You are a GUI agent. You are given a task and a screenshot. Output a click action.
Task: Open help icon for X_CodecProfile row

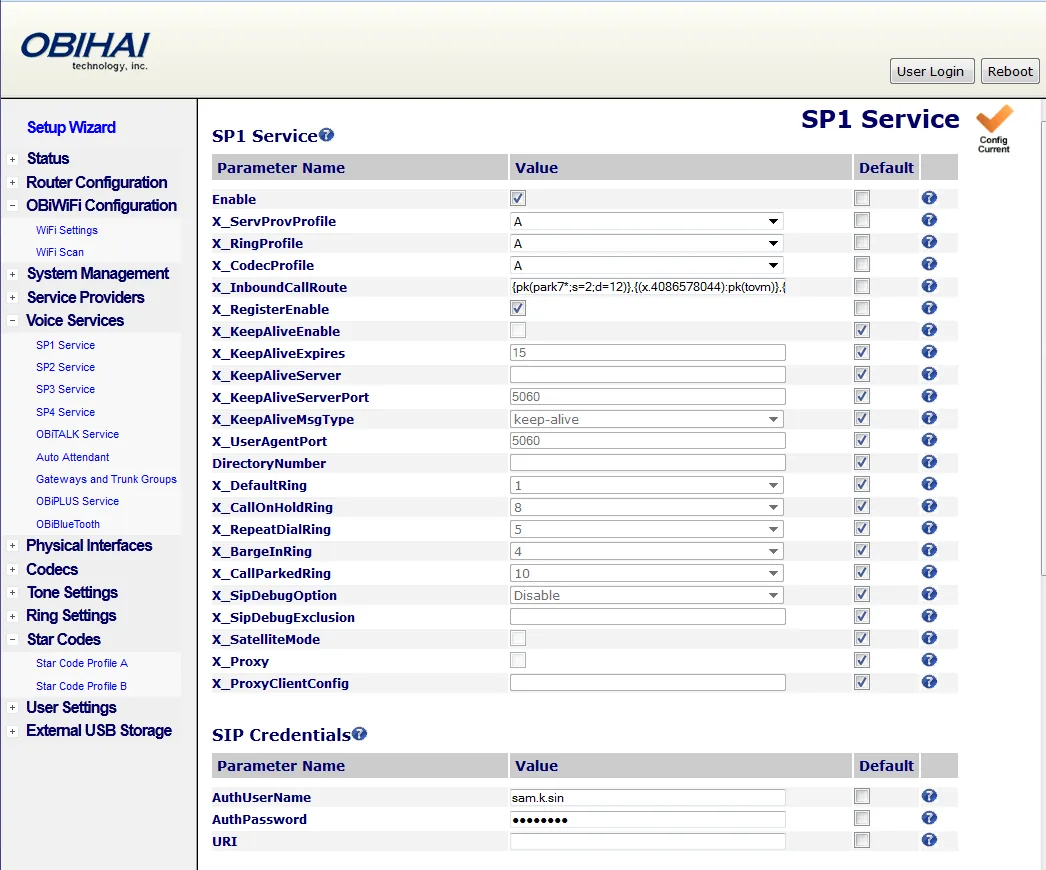tap(929, 264)
